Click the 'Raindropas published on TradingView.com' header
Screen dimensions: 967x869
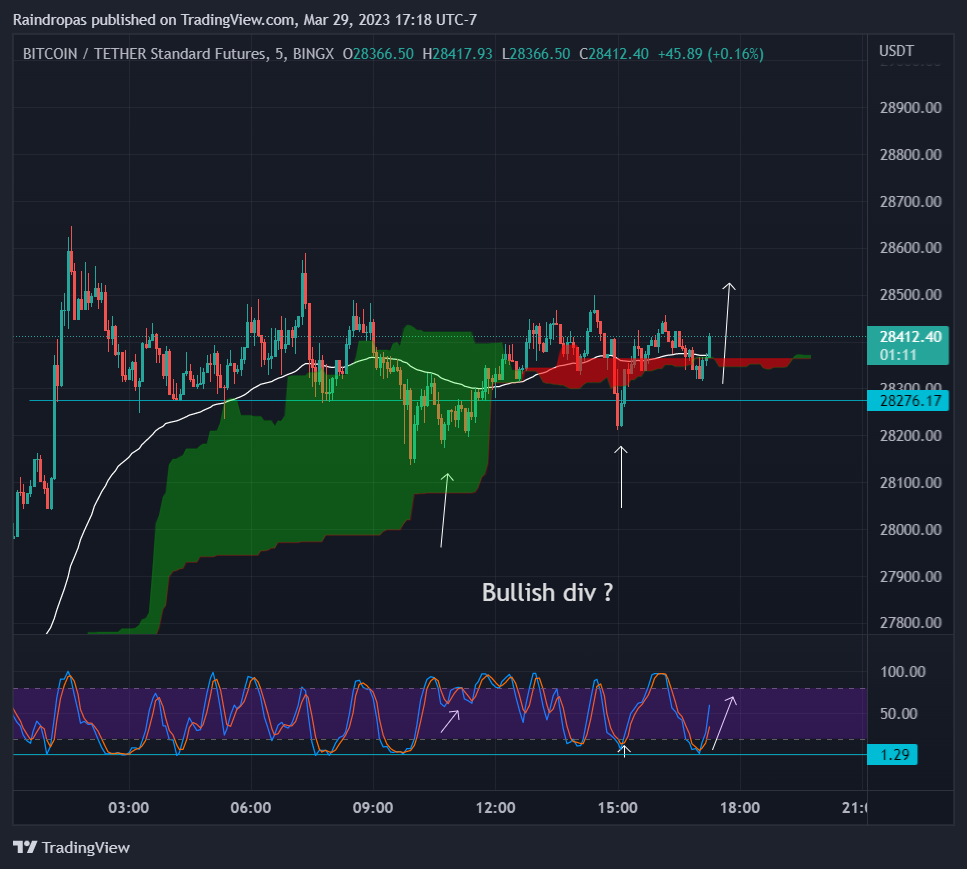[154, 20]
